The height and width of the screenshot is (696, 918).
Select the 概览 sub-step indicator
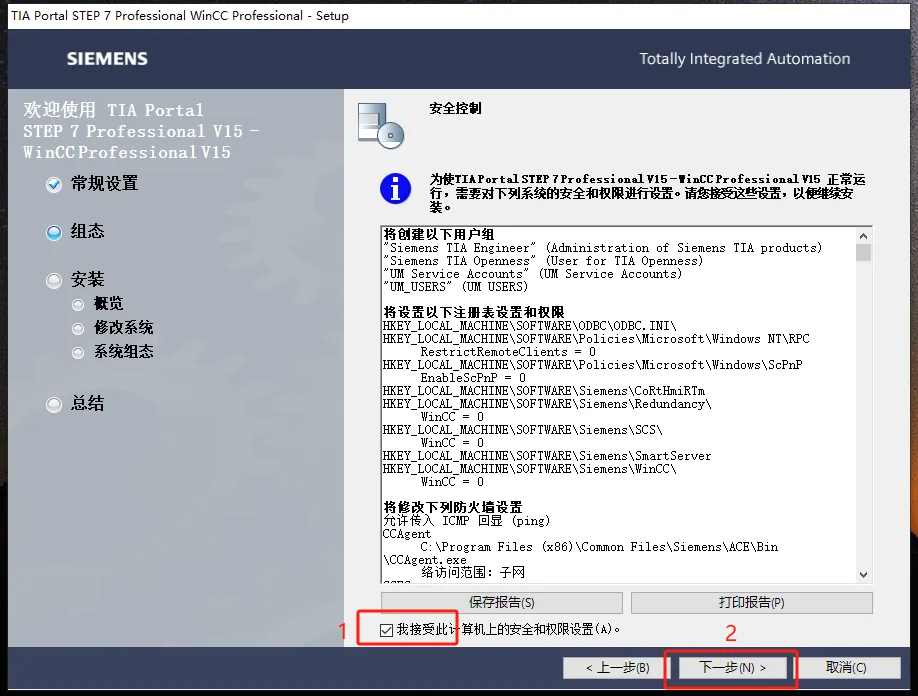coord(78,305)
